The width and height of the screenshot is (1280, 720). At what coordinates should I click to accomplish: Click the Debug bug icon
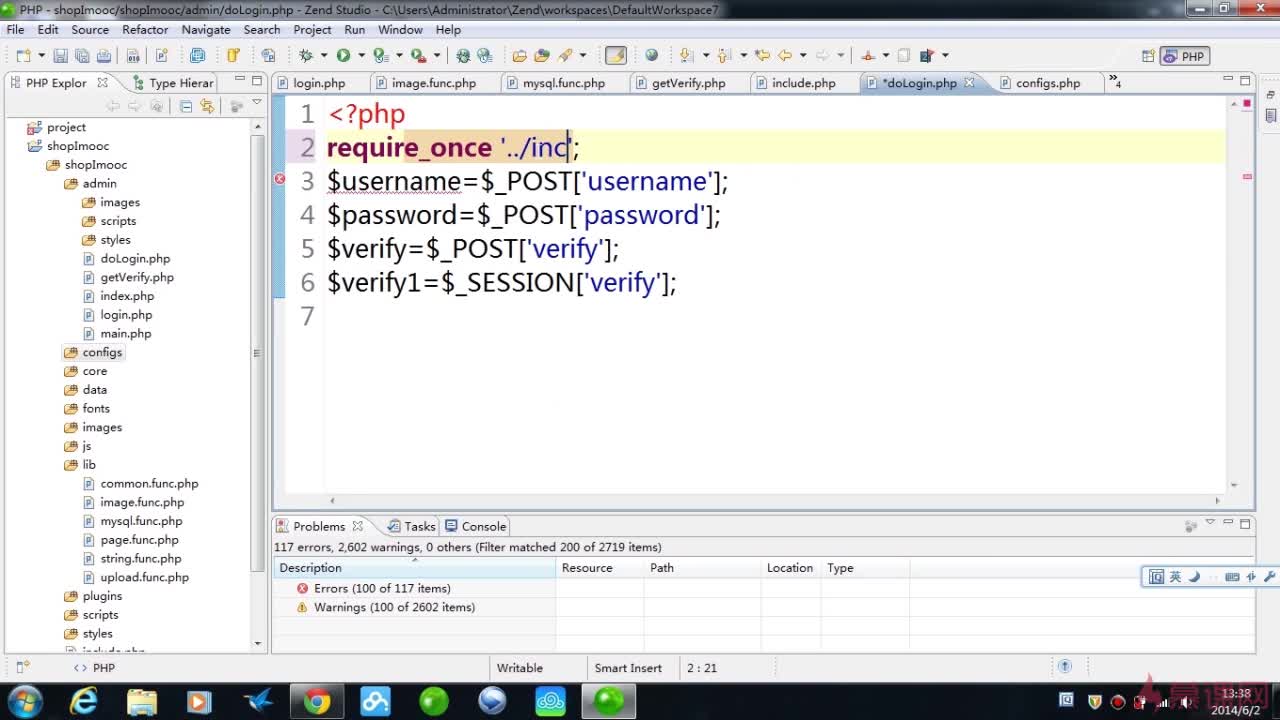pyautogui.click(x=306, y=56)
